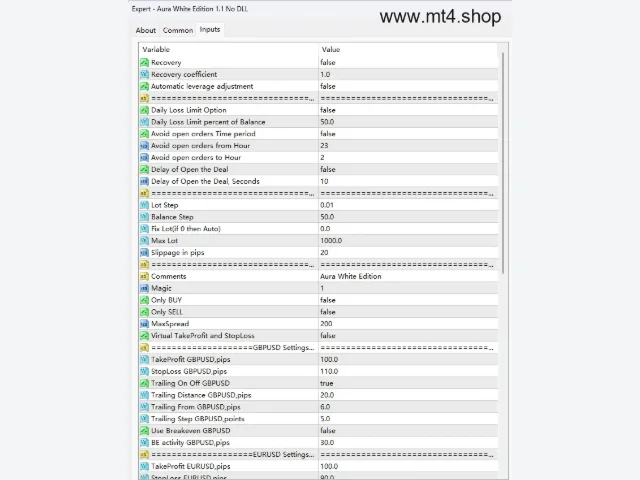Select the row Trailing Step GBPUSD,points
The height and width of the screenshot is (480, 640).
click(x=318, y=418)
